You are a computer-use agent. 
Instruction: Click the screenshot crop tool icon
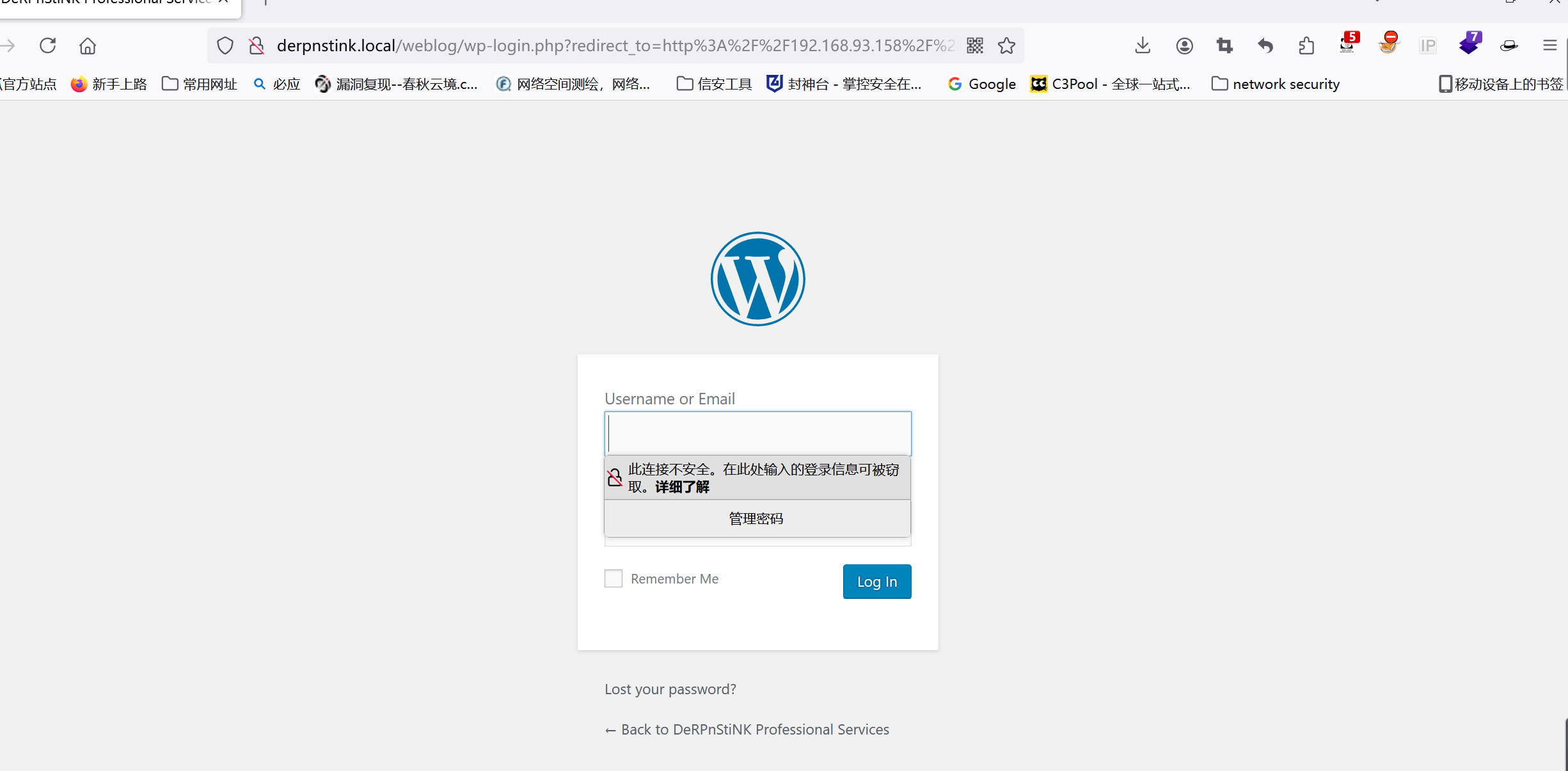tap(1224, 45)
